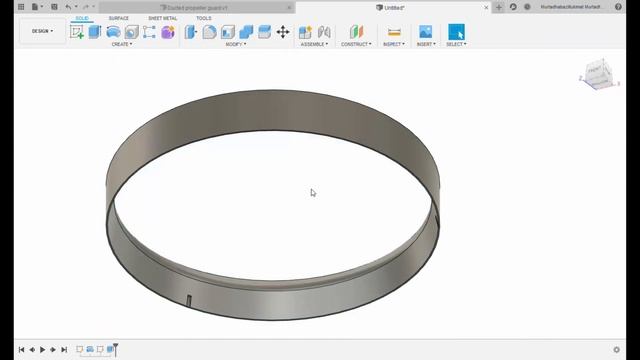Select the last extrude feature in timeline

tap(110, 349)
